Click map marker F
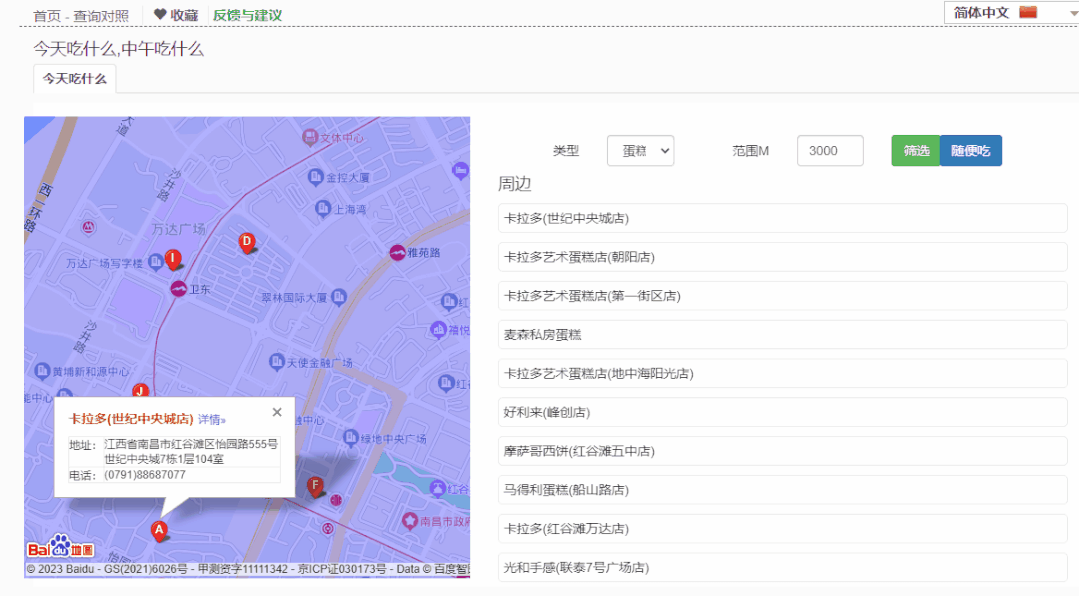 click(x=315, y=487)
